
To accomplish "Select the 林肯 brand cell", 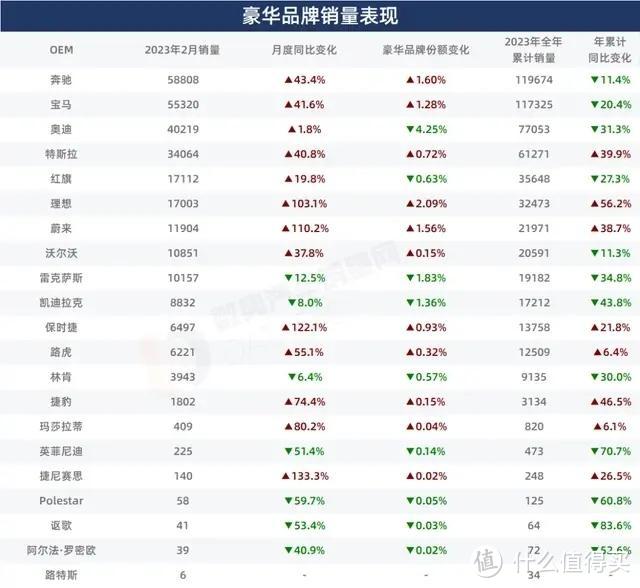I will coord(61,377).
